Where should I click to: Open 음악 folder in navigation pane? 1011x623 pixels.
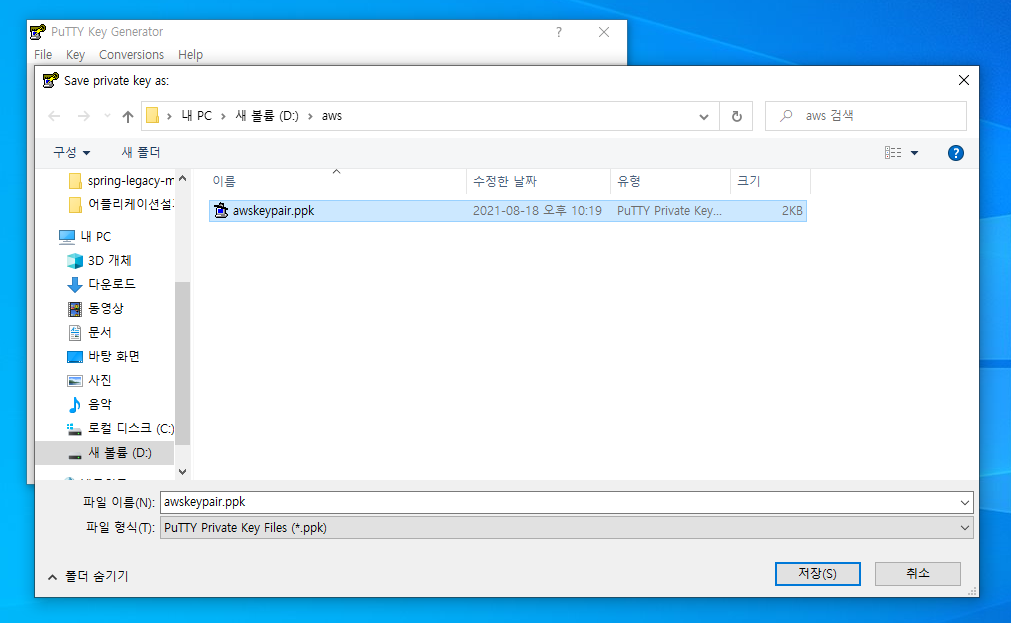[90, 404]
